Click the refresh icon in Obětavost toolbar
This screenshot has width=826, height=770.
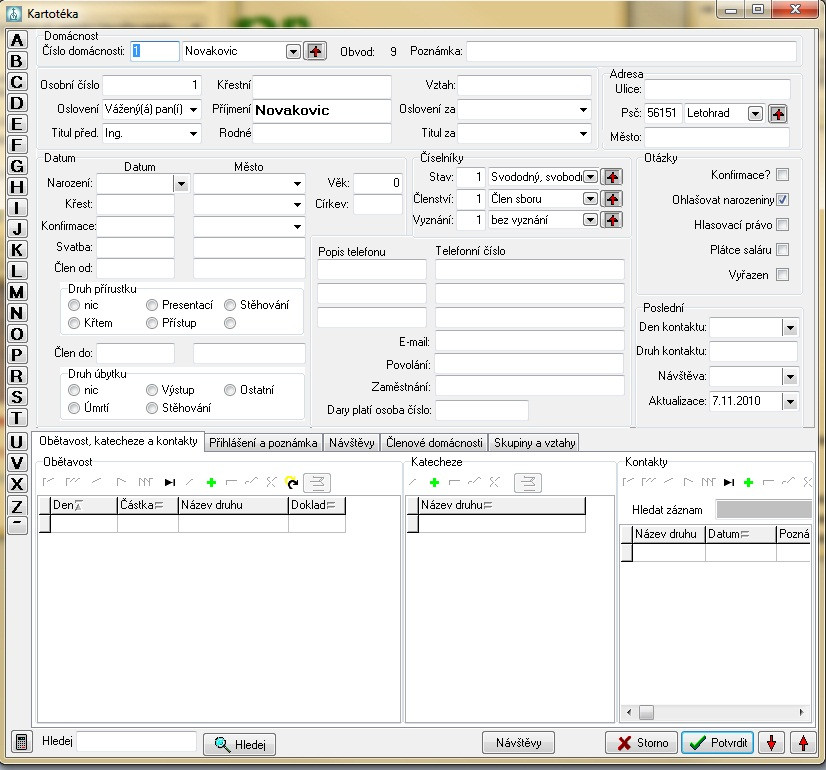[x=291, y=482]
